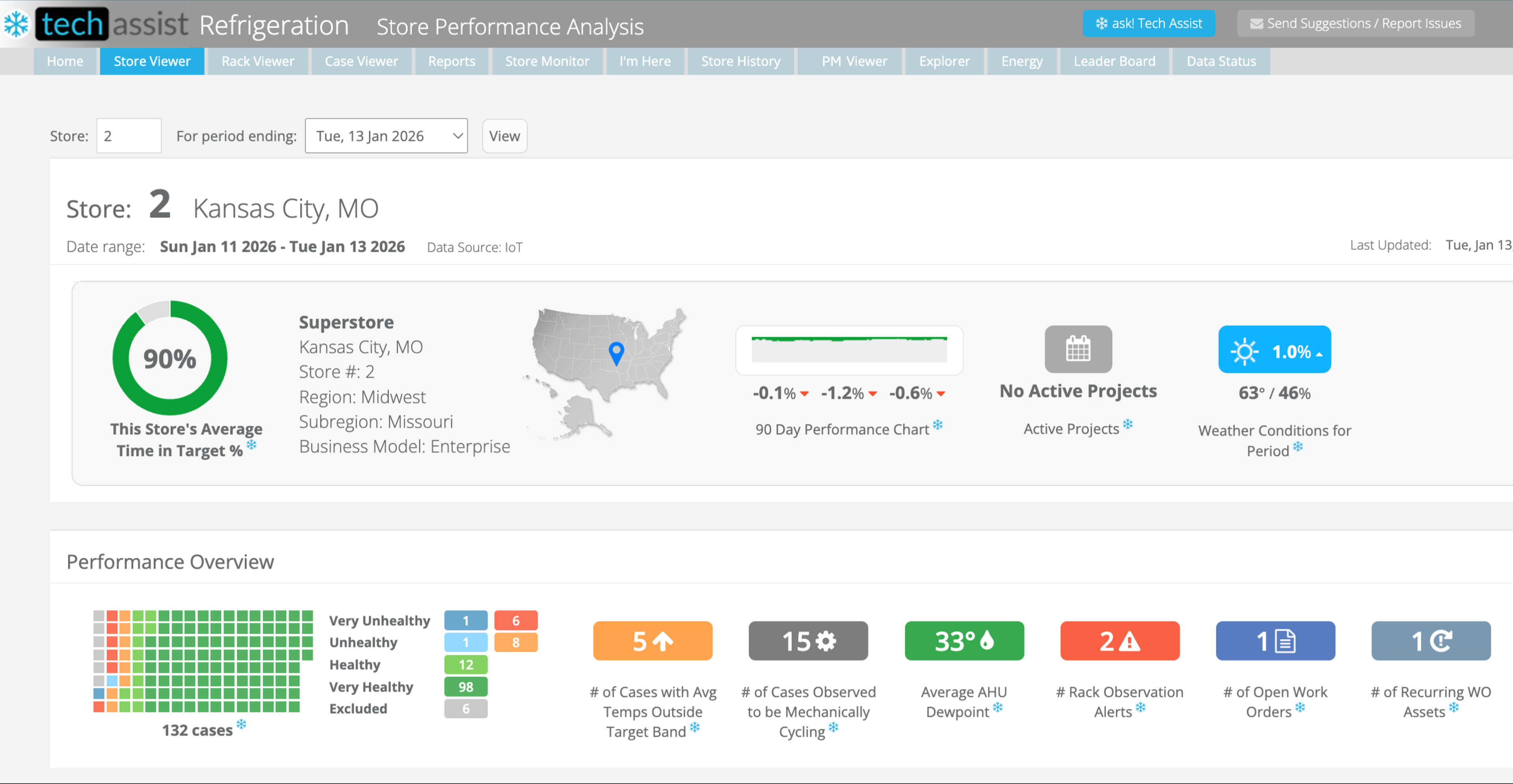Click the orange cases outside target band tile
Screen dimensions: 1513x784
coord(652,641)
